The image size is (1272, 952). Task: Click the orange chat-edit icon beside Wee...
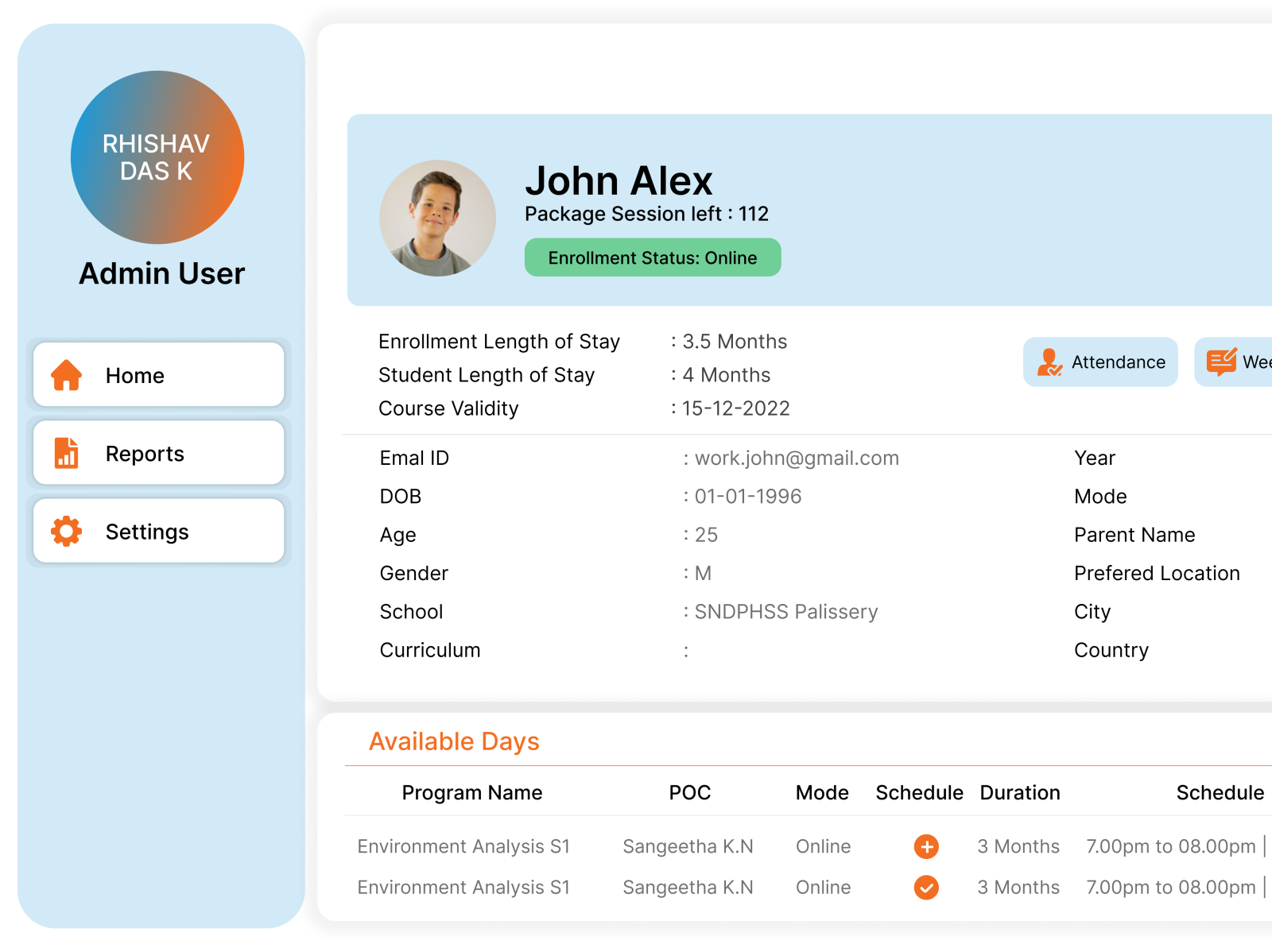1222,362
